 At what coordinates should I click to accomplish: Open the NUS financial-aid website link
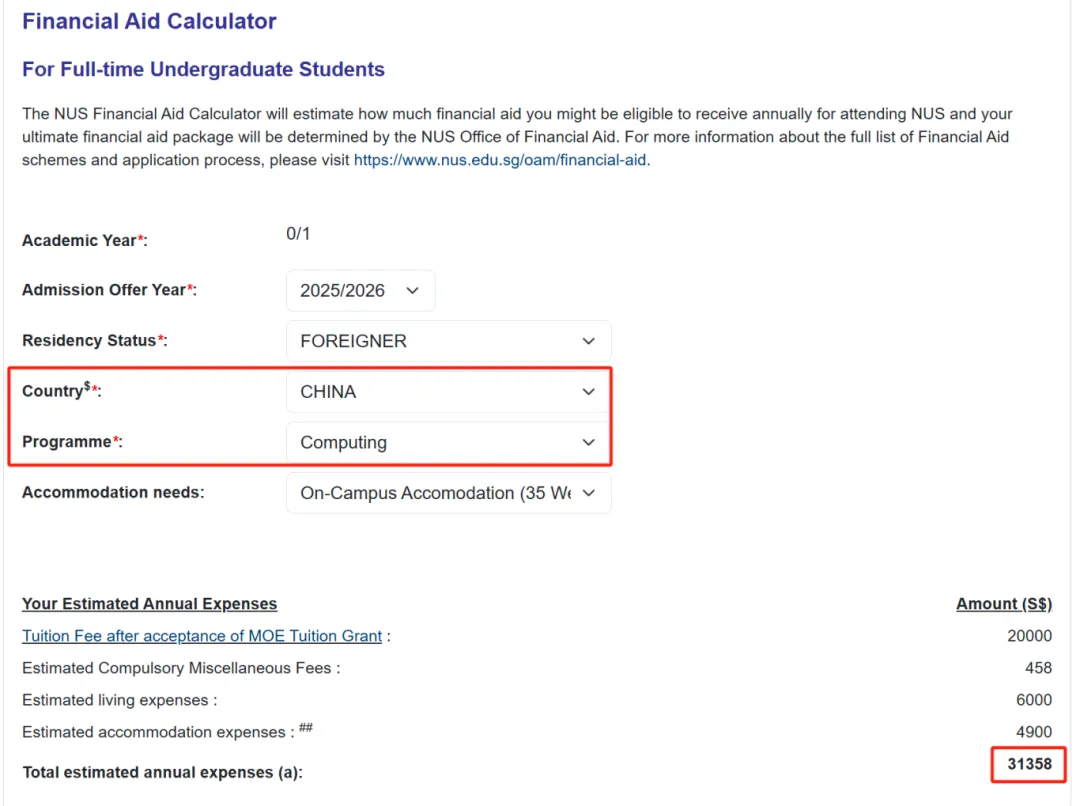point(500,160)
